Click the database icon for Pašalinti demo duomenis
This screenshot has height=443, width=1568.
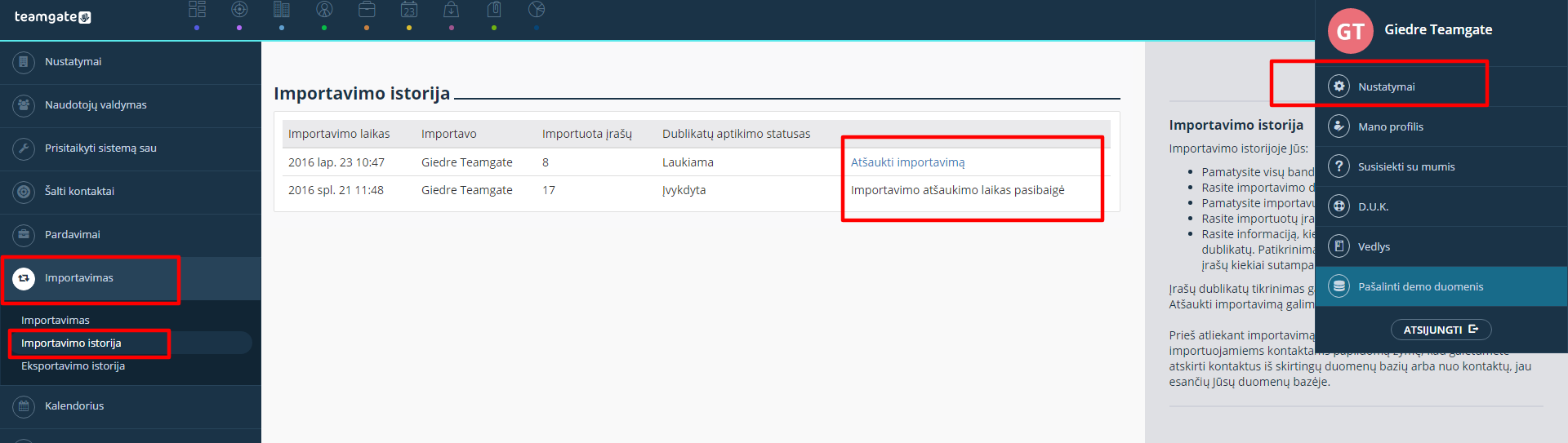point(1339,286)
